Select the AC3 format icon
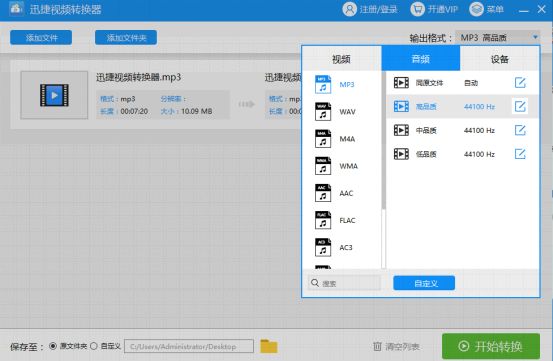The width and height of the screenshot is (553, 361). (x=323, y=247)
